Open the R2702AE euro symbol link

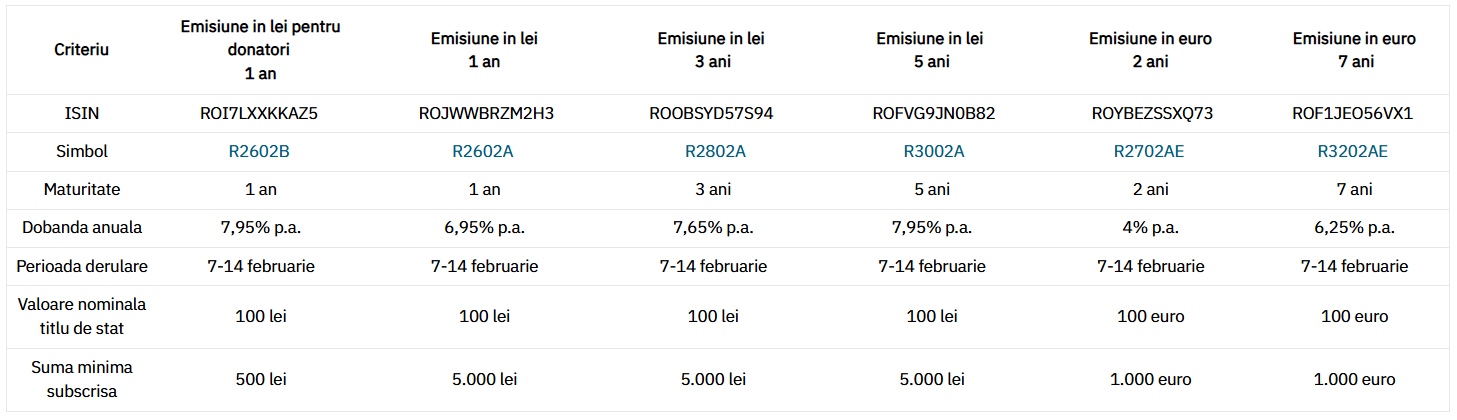(1152, 152)
